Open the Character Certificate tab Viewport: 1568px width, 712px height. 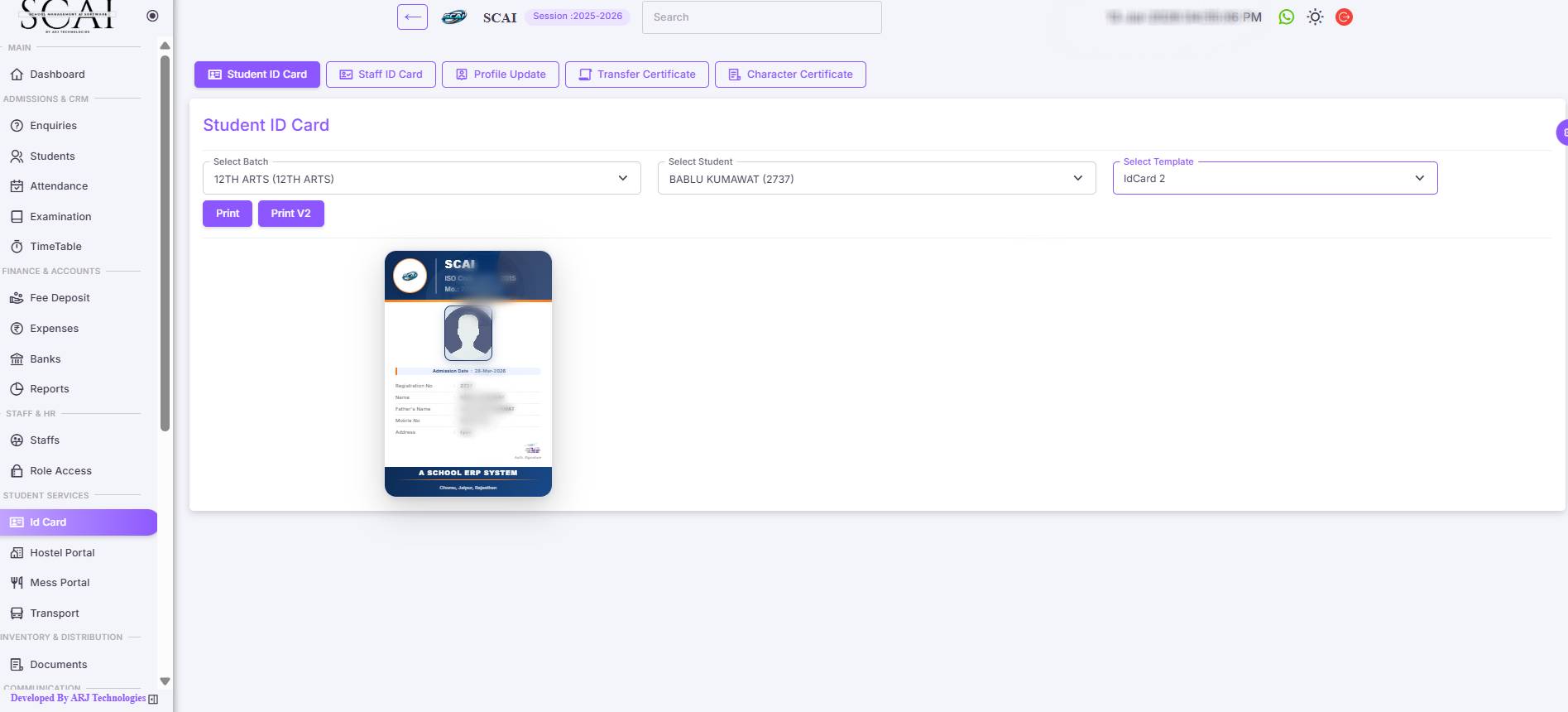790,75
